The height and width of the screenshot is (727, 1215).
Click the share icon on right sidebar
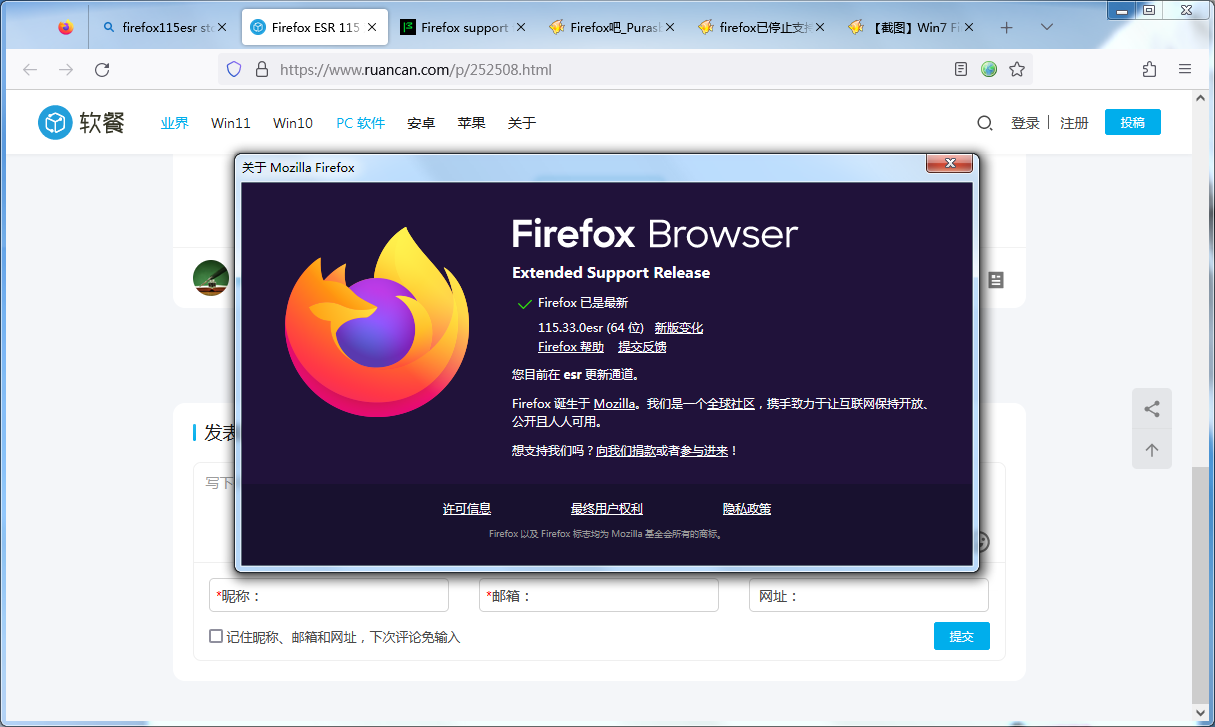tap(1152, 409)
